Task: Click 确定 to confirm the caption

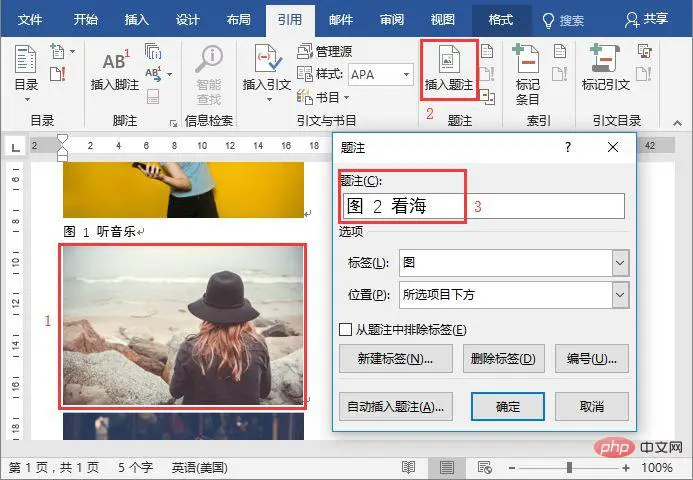Action: click(508, 406)
